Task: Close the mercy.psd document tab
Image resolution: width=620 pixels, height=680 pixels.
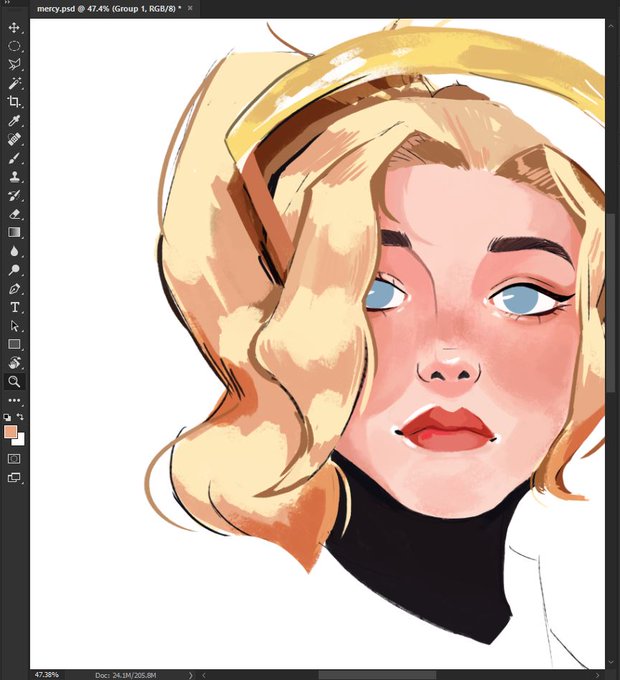Action: 190,8
